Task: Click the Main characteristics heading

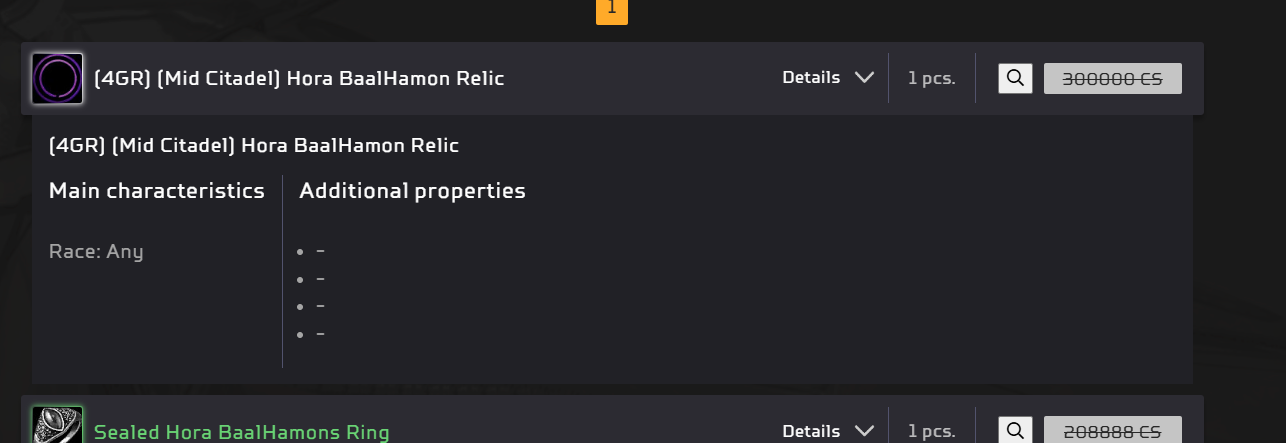Action: point(157,191)
